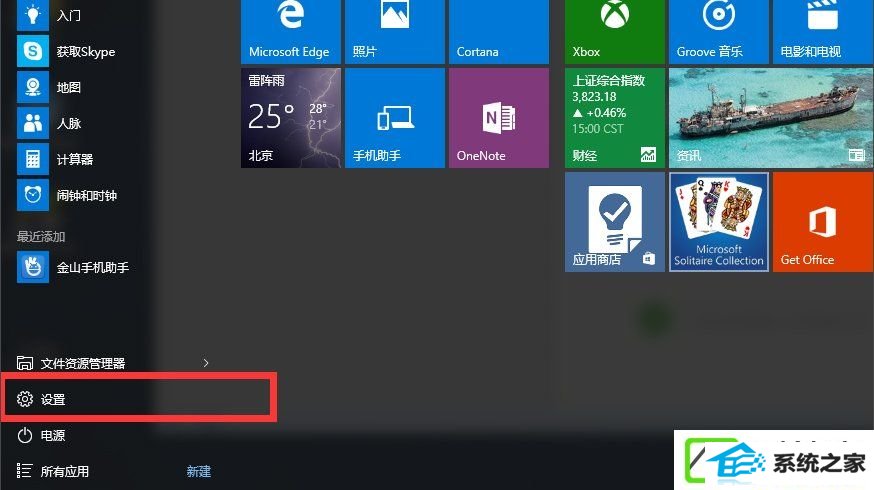Open the 应用商店 store tile

615,222
